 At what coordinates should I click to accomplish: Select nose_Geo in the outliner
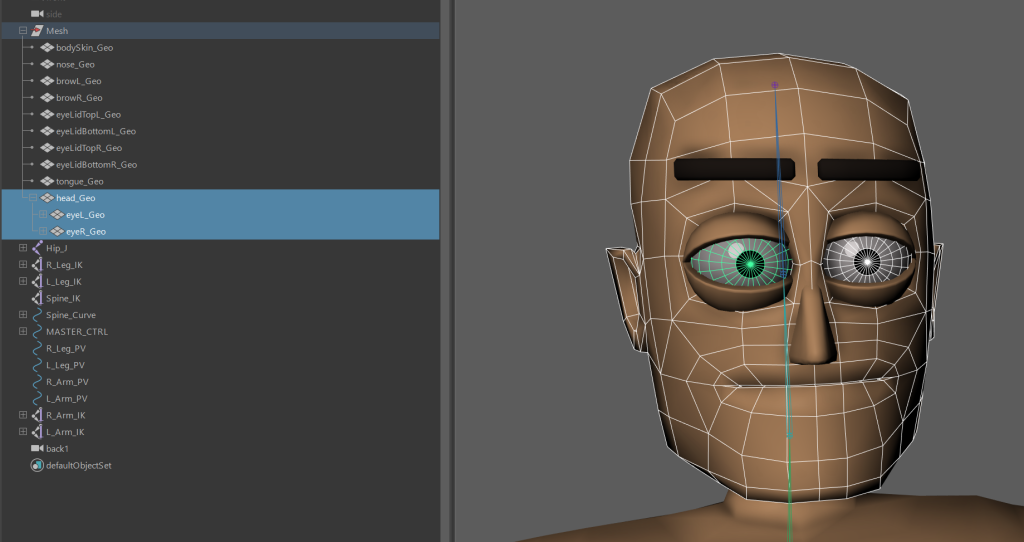click(75, 65)
